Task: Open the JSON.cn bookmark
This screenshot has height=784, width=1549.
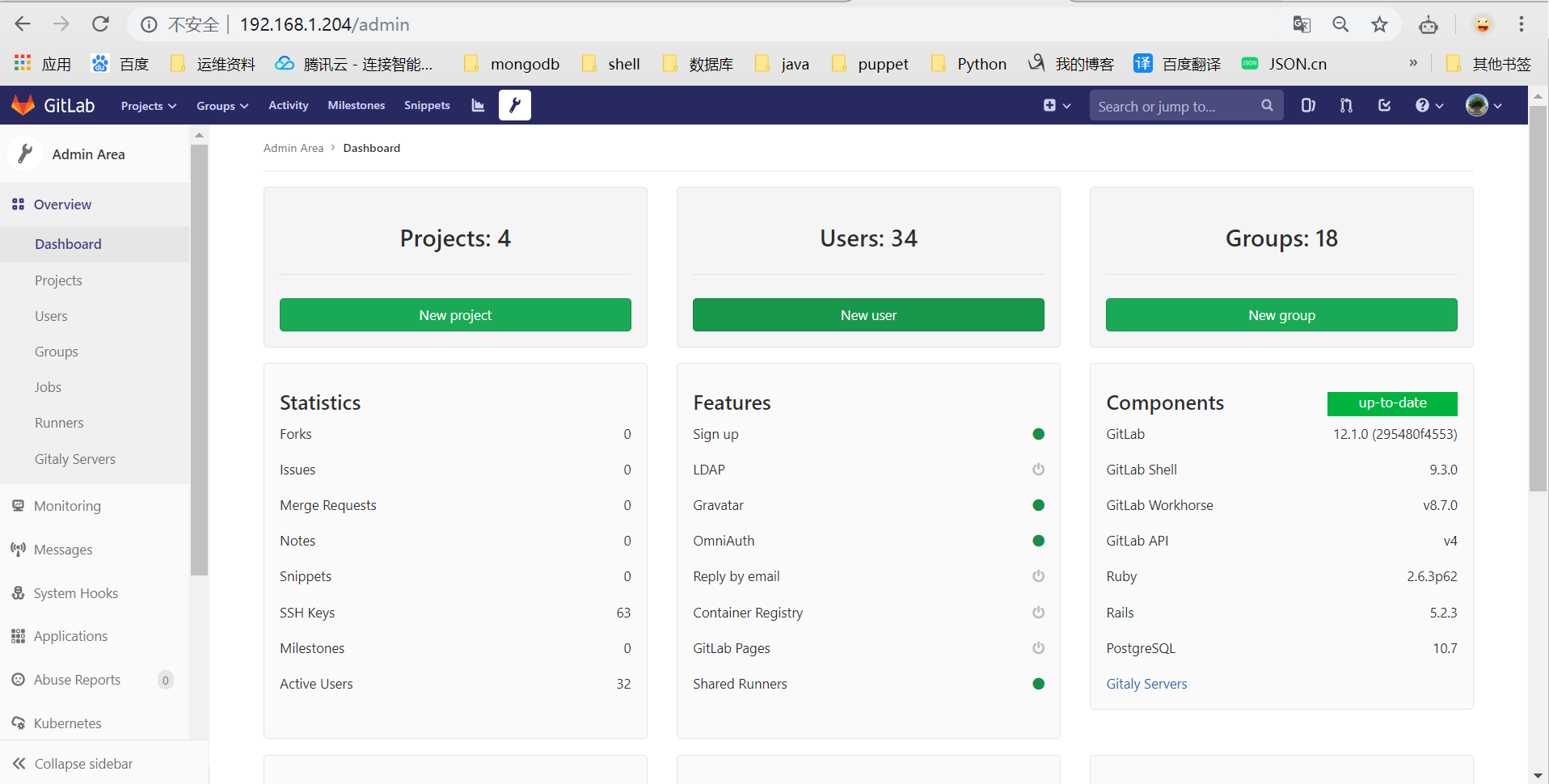Action: pos(1285,64)
